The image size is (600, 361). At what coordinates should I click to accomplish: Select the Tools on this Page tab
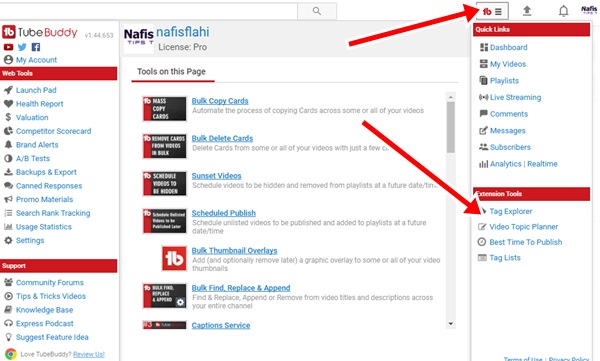coord(171,72)
